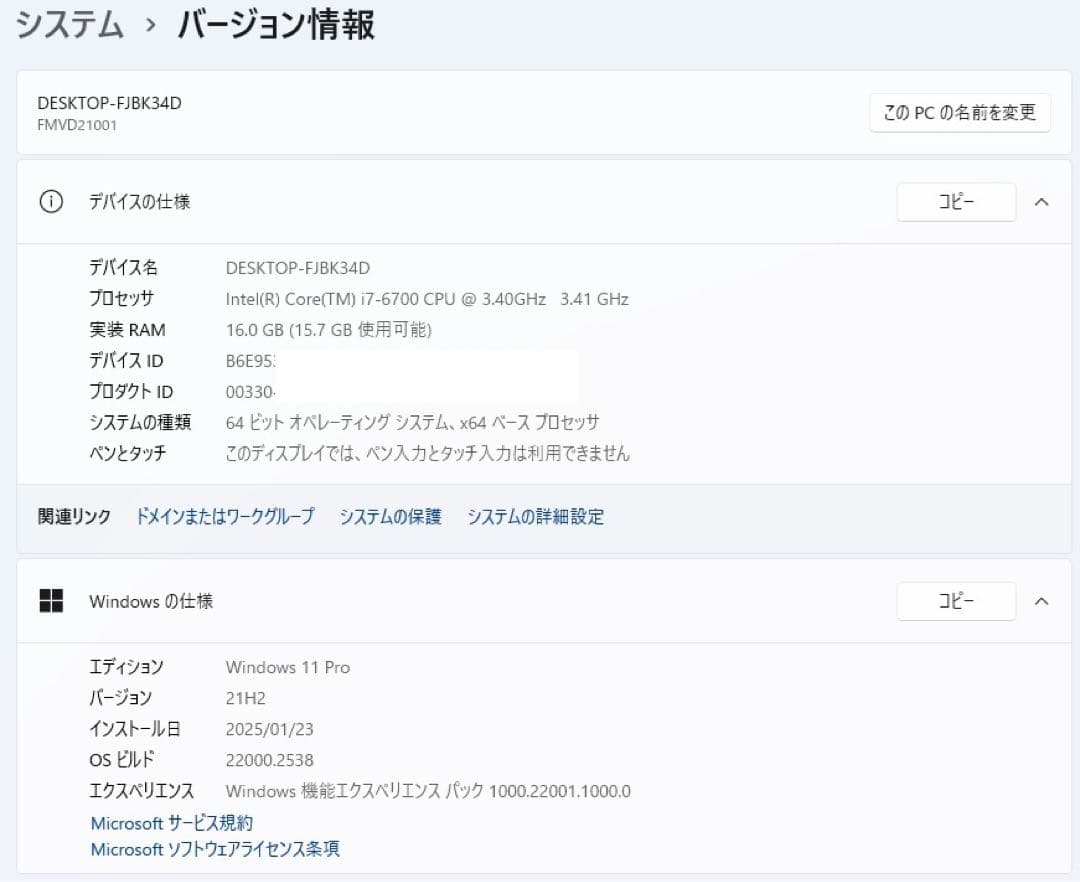Click the DESKTOP-FJBK34D name in top card

click(x=110, y=103)
